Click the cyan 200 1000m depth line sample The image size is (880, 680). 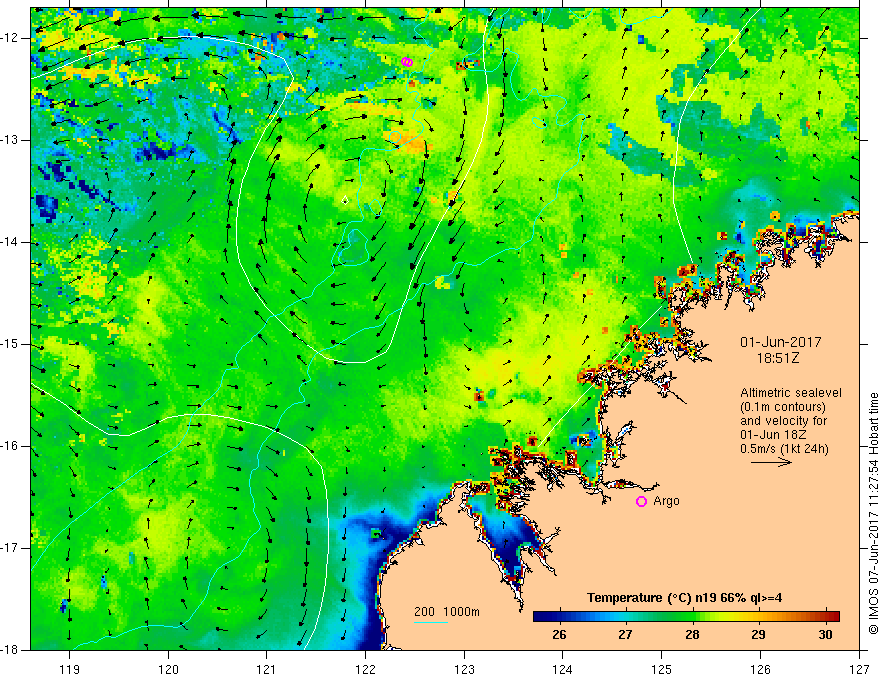click(431, 622)
